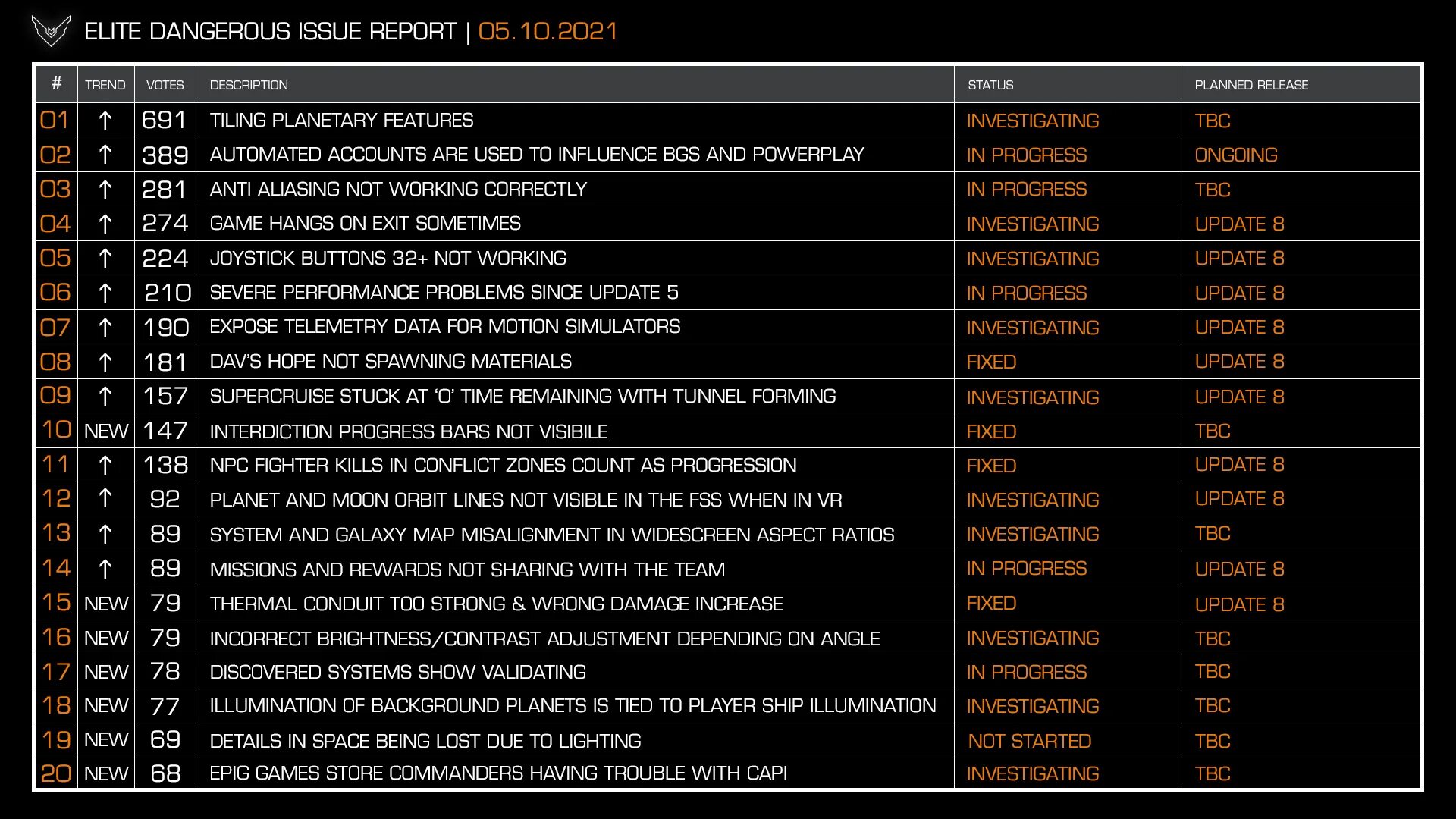Image resolution: width=1456 pixels, height=819 pixels.
Task: Click the PLANNED RELEASE column header
Action: click(1251, 85)
